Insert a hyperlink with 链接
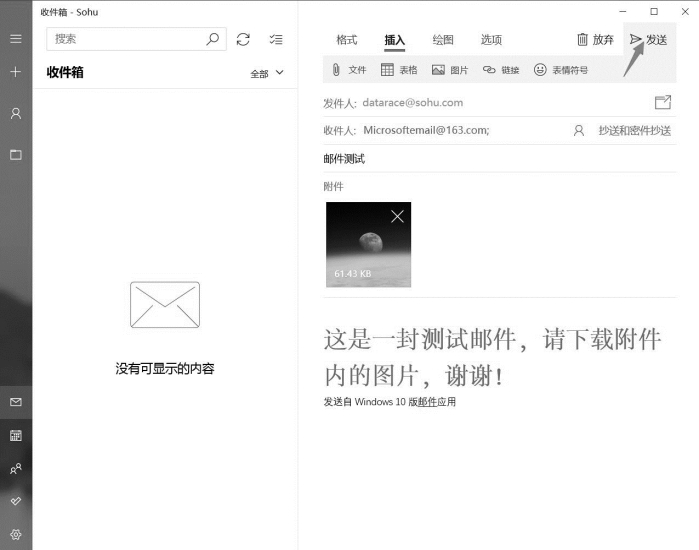 [x=501, y=70]
